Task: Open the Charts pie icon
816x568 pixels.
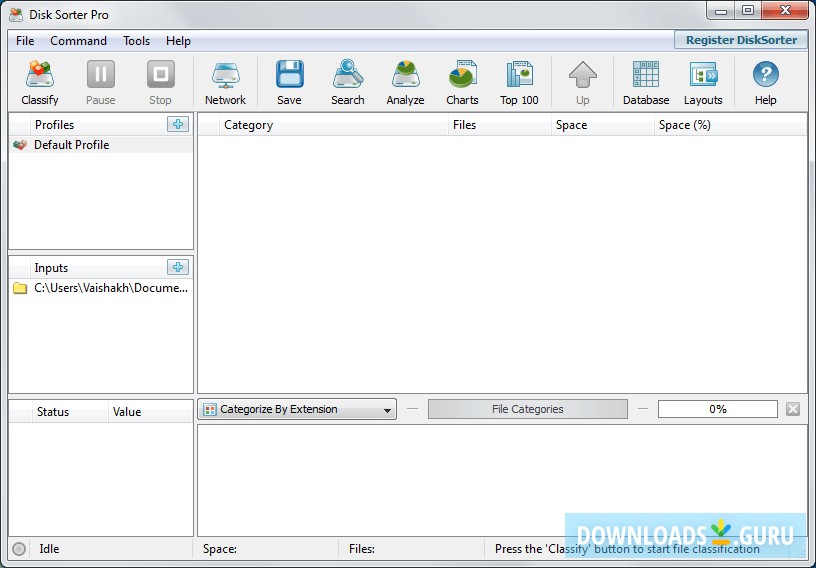Action: click(463, 74)
